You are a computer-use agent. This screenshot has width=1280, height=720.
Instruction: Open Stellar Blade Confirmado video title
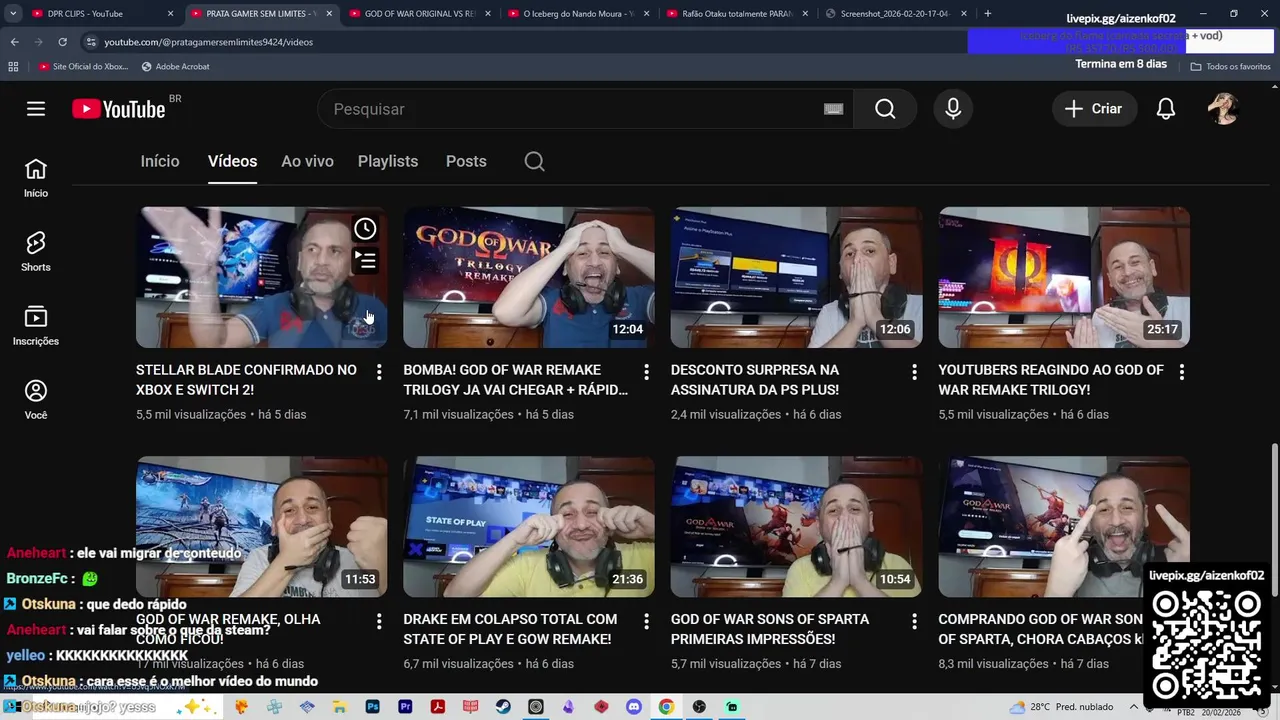click(246, 380)
